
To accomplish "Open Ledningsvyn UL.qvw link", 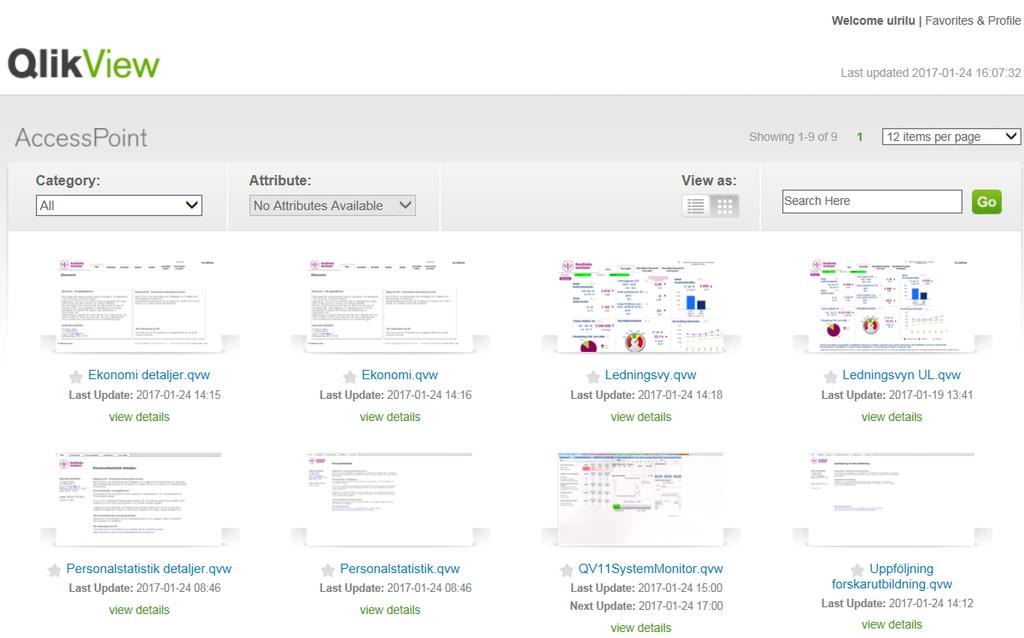I will click(901, 375).
